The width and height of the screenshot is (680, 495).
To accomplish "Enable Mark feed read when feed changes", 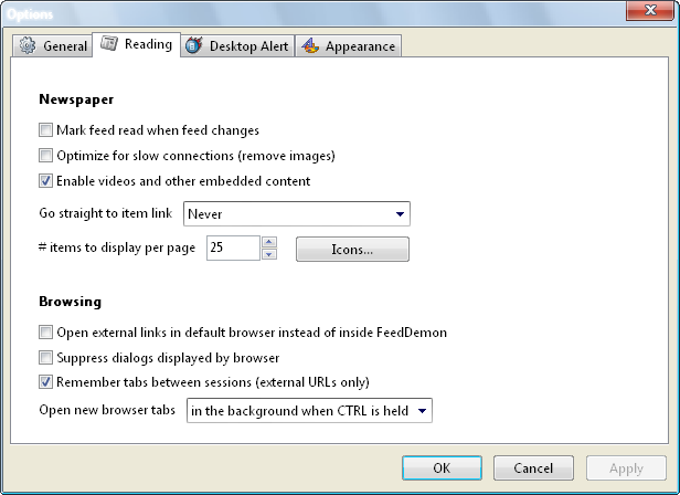I will pyautogui.click(x=46, y=130).
